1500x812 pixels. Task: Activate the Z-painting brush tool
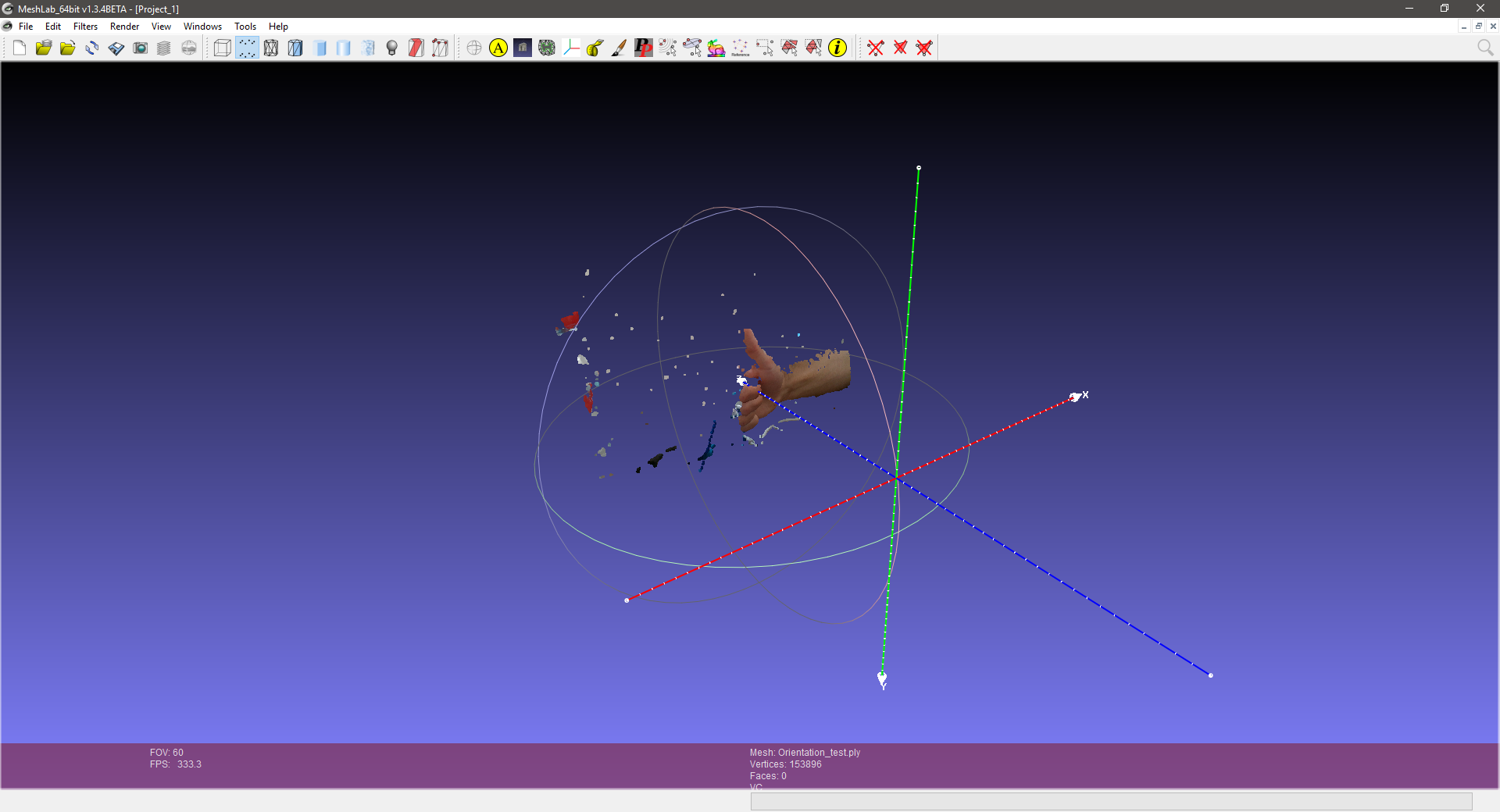point(617,48)
